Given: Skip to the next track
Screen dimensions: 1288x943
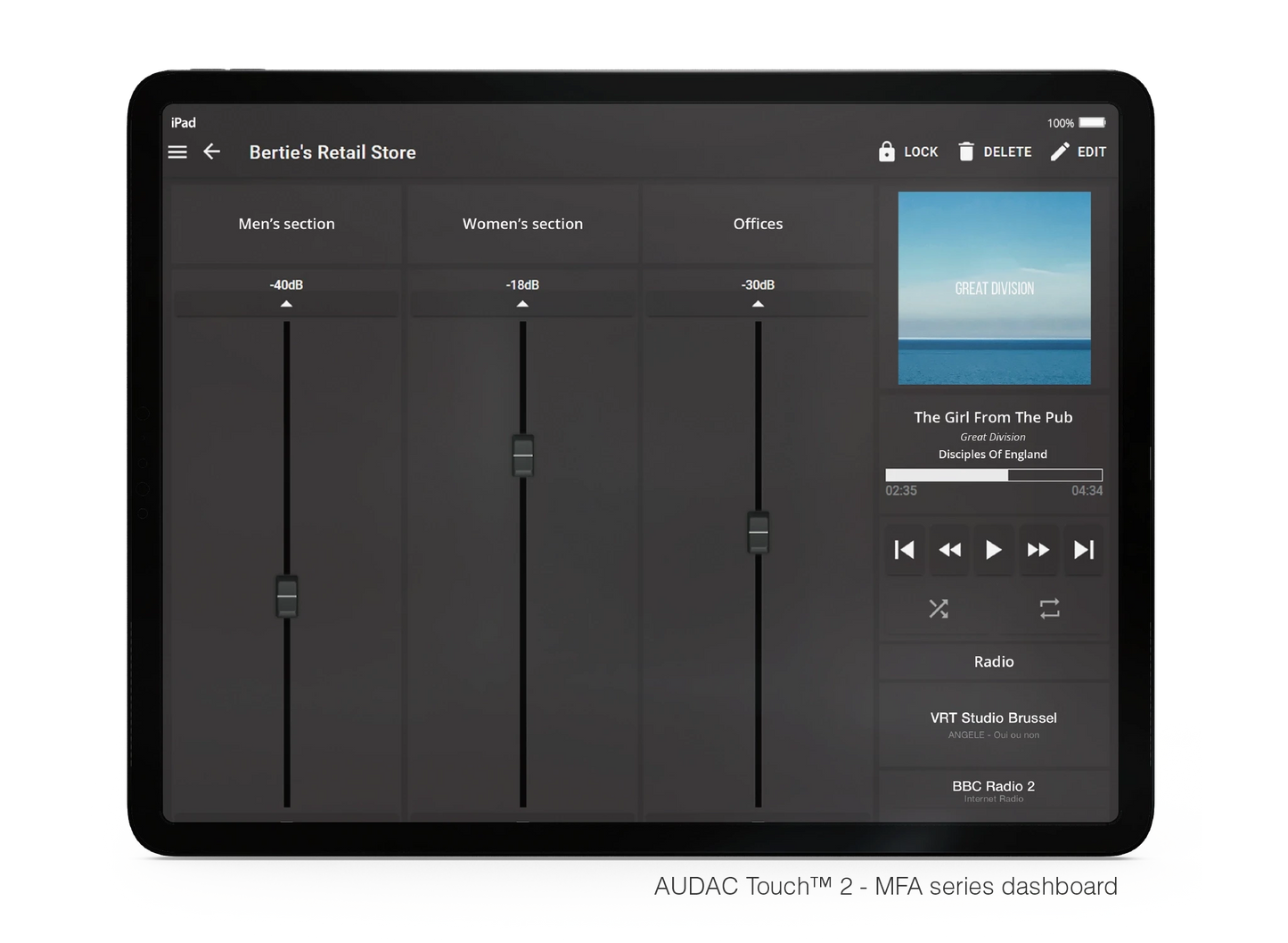Looking at the screenshot, I should click(x=1084, y=550).
